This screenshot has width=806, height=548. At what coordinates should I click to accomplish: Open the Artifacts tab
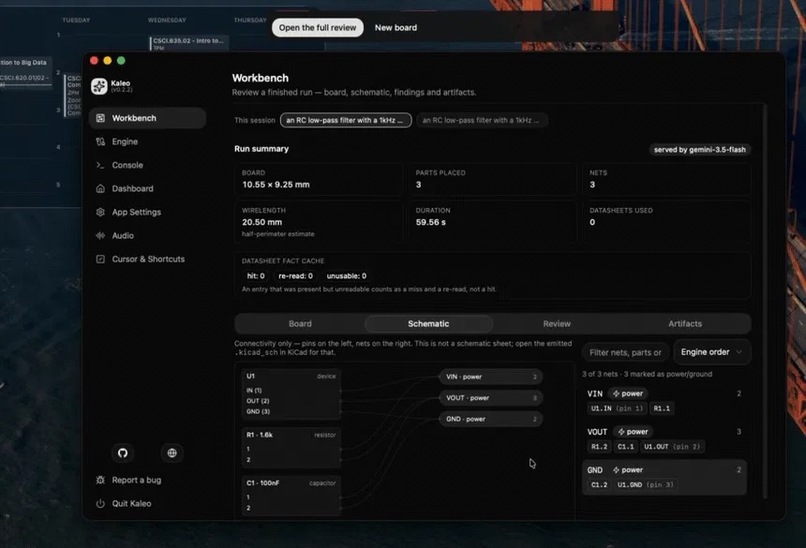[685, 324]
